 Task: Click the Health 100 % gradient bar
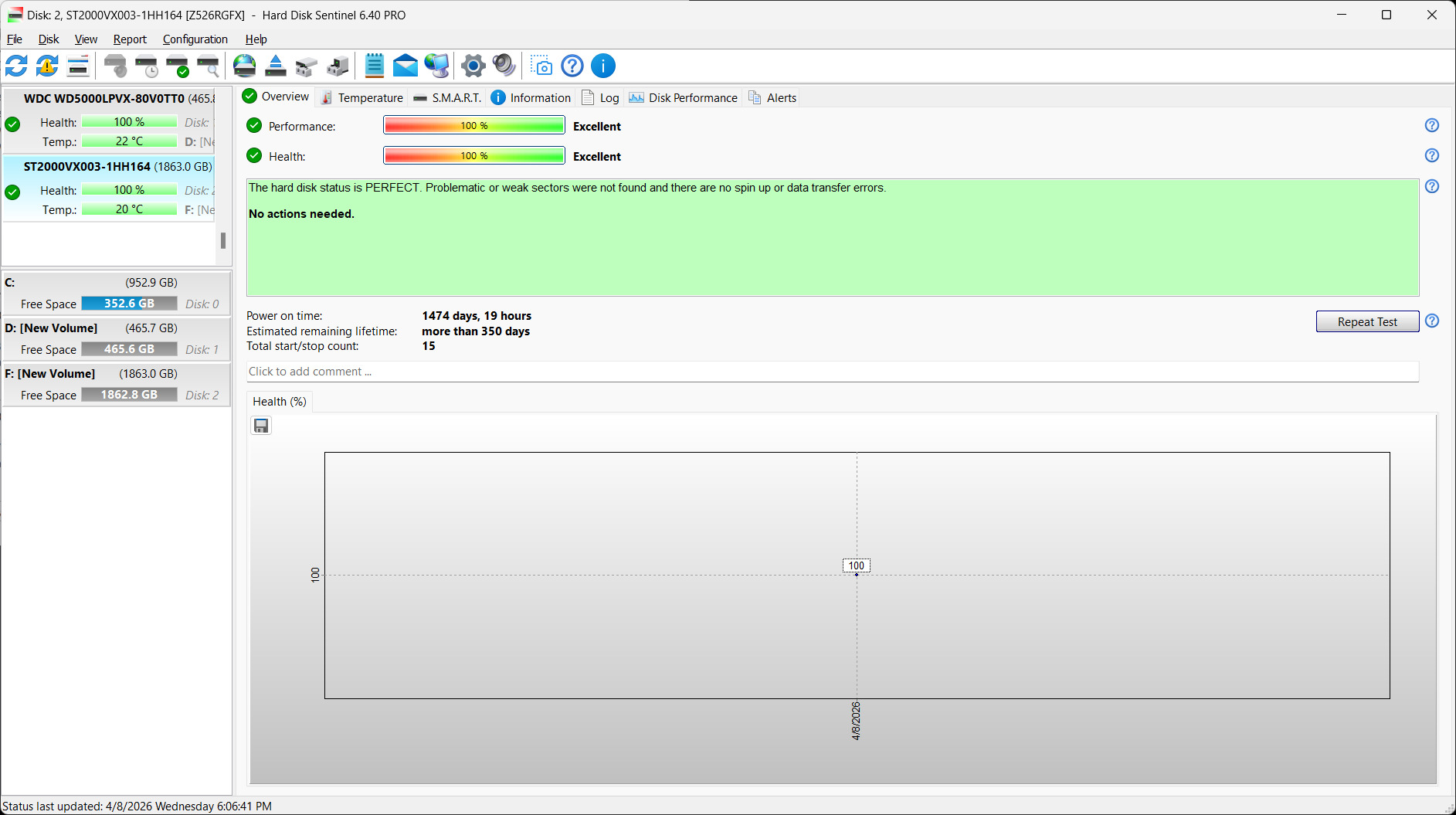474,156
